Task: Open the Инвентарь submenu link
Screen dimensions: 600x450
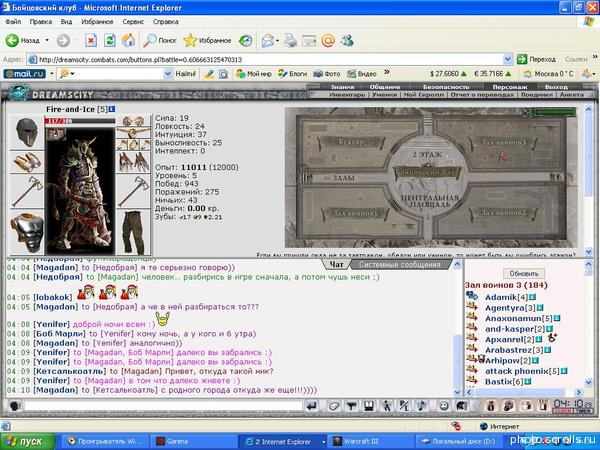Action: [347, 95]
